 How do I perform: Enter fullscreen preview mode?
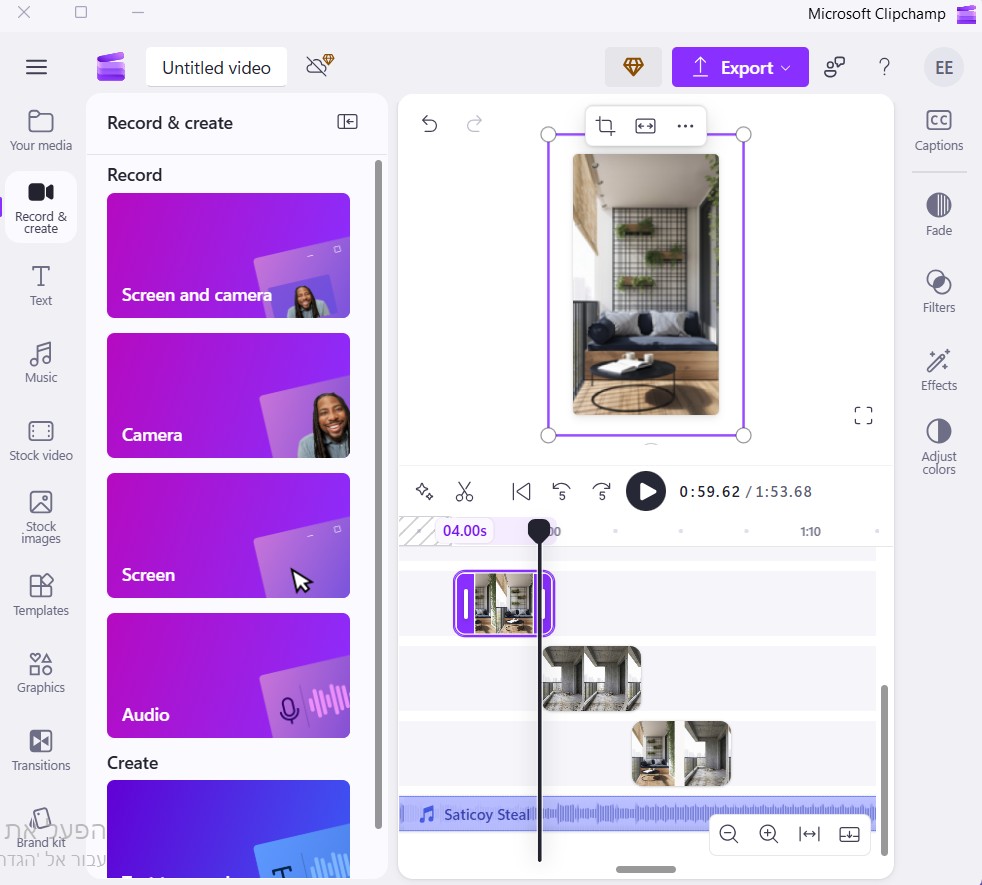(863, 416)
